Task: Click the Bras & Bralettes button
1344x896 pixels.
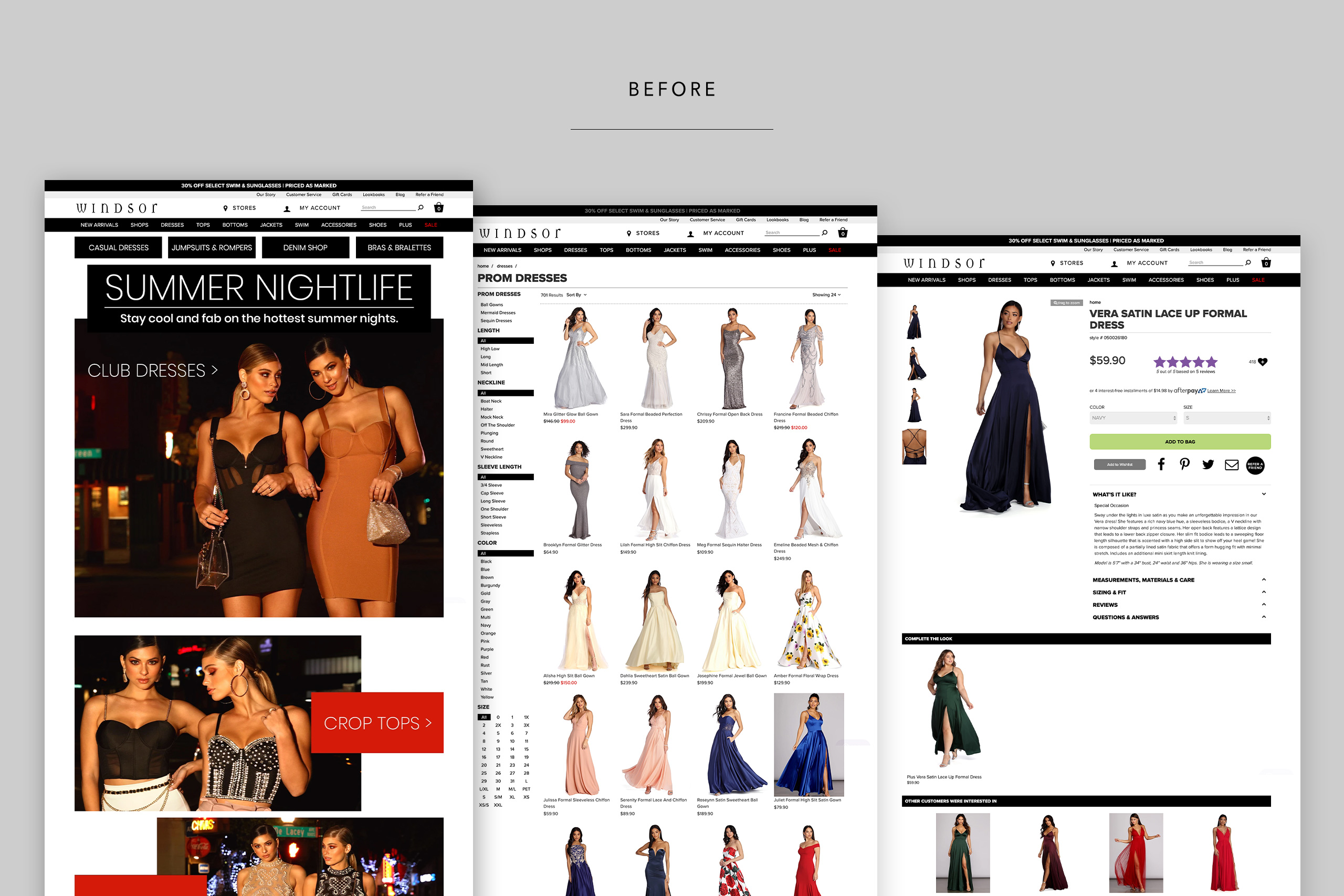Action: coord(400,248)
